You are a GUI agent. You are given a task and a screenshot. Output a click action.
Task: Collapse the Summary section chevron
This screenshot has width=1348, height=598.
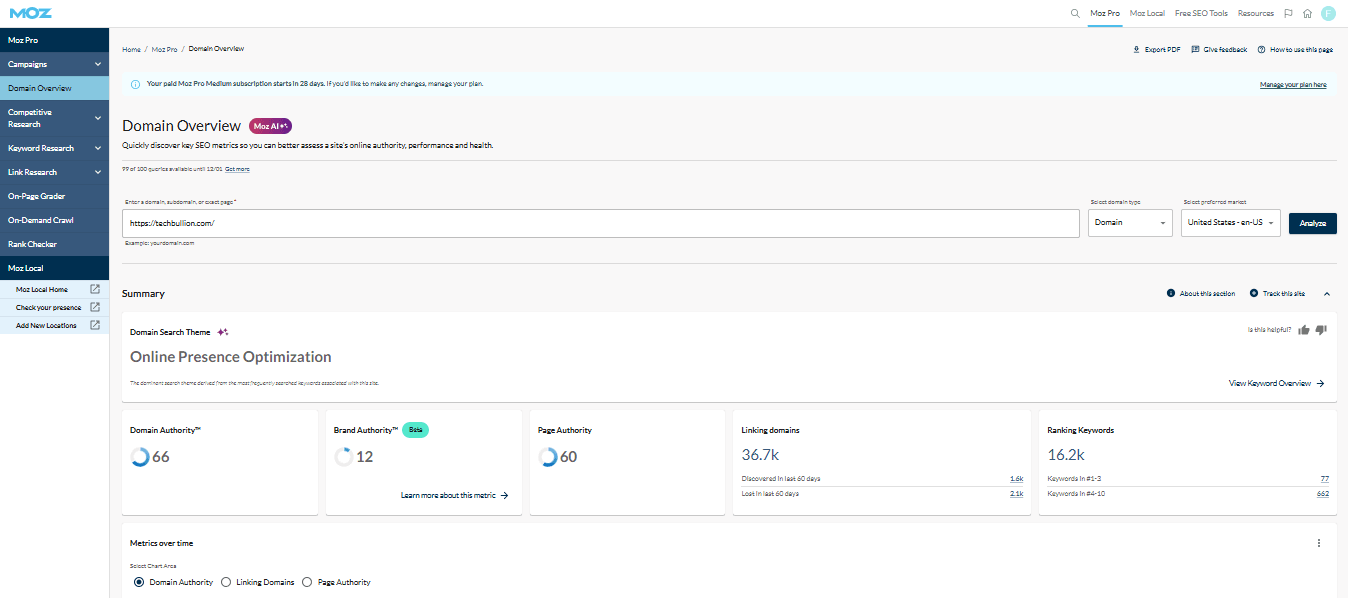(x=1327, y=294)
